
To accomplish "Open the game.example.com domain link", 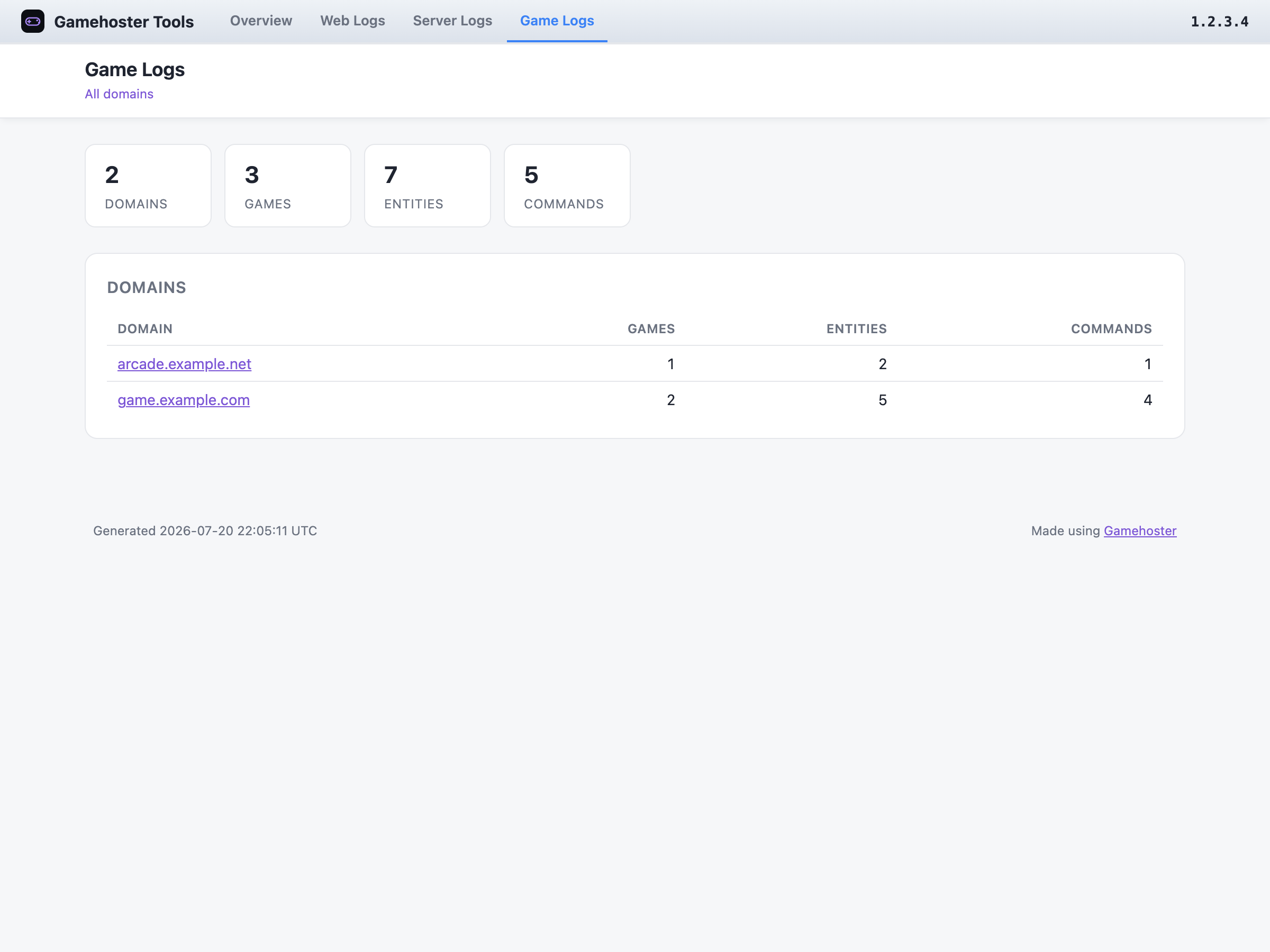I will 184,400.
